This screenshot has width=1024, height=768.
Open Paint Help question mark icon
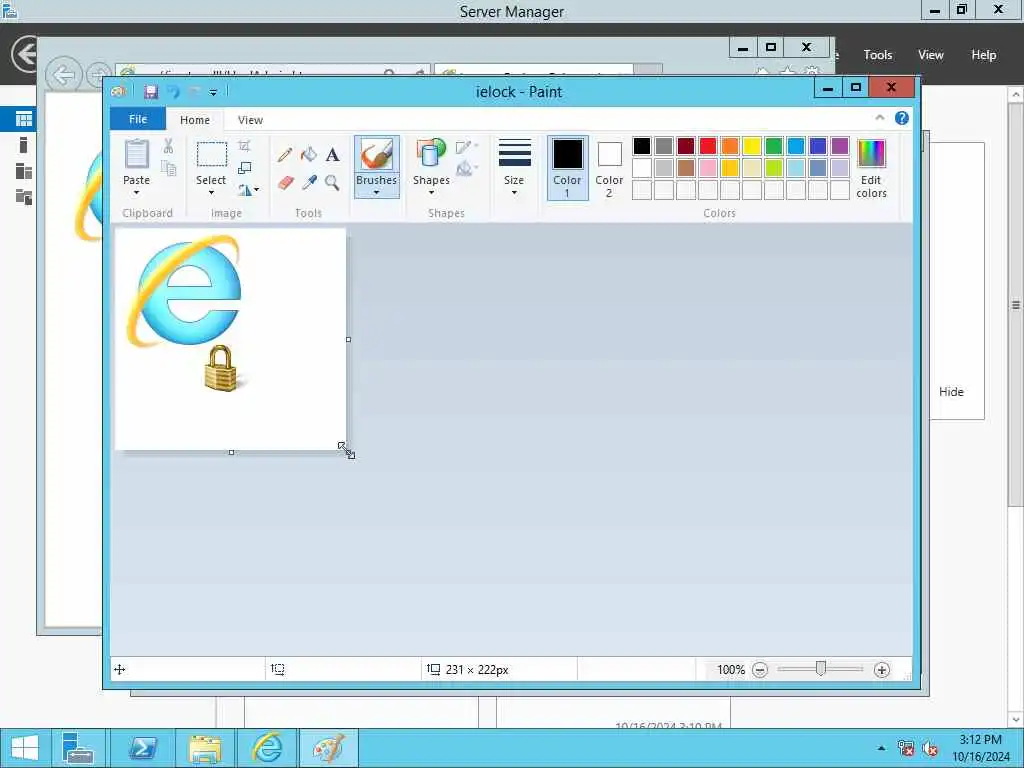[901, 118]
